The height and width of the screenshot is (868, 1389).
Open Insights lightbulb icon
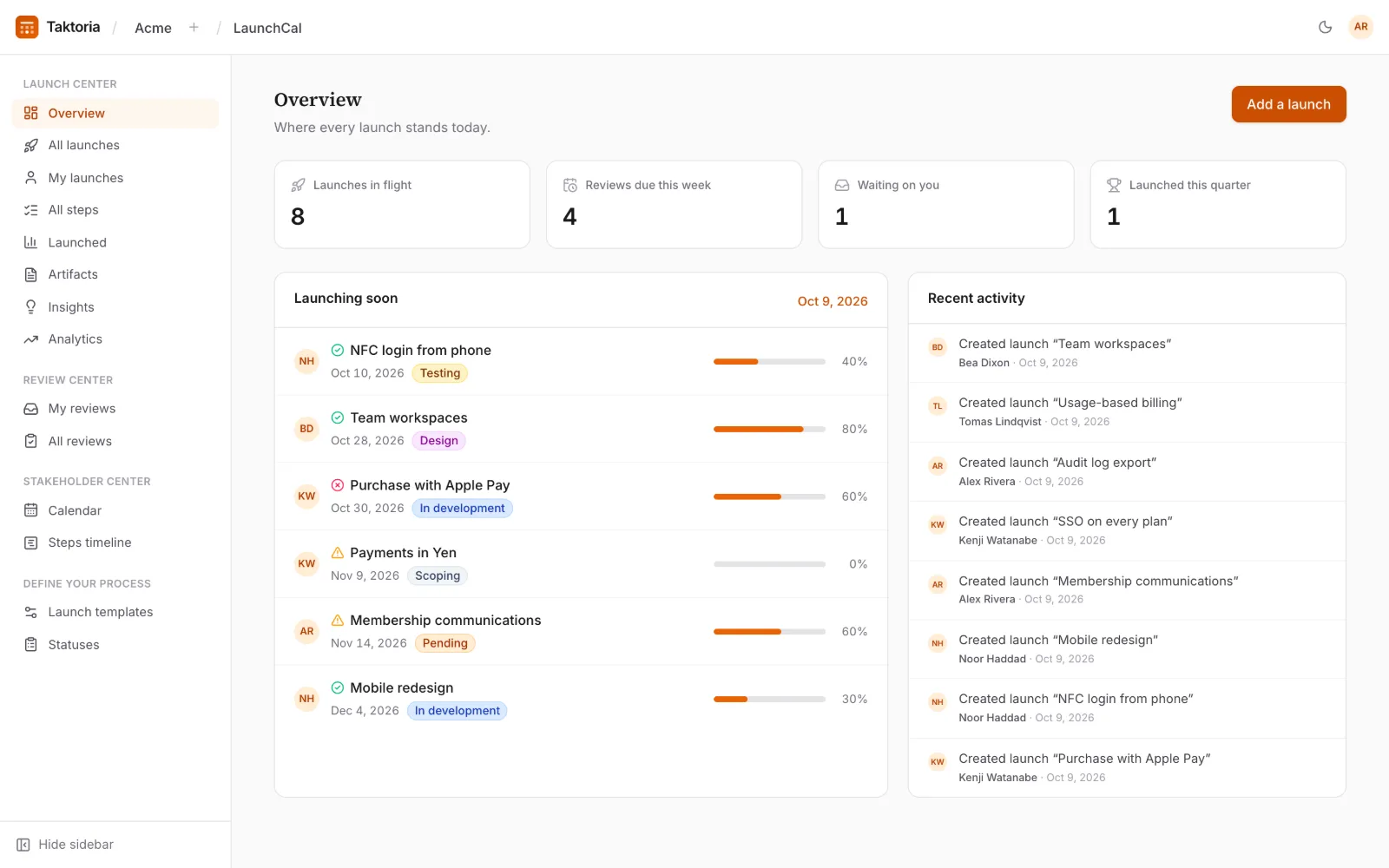(x=31, y=307)
